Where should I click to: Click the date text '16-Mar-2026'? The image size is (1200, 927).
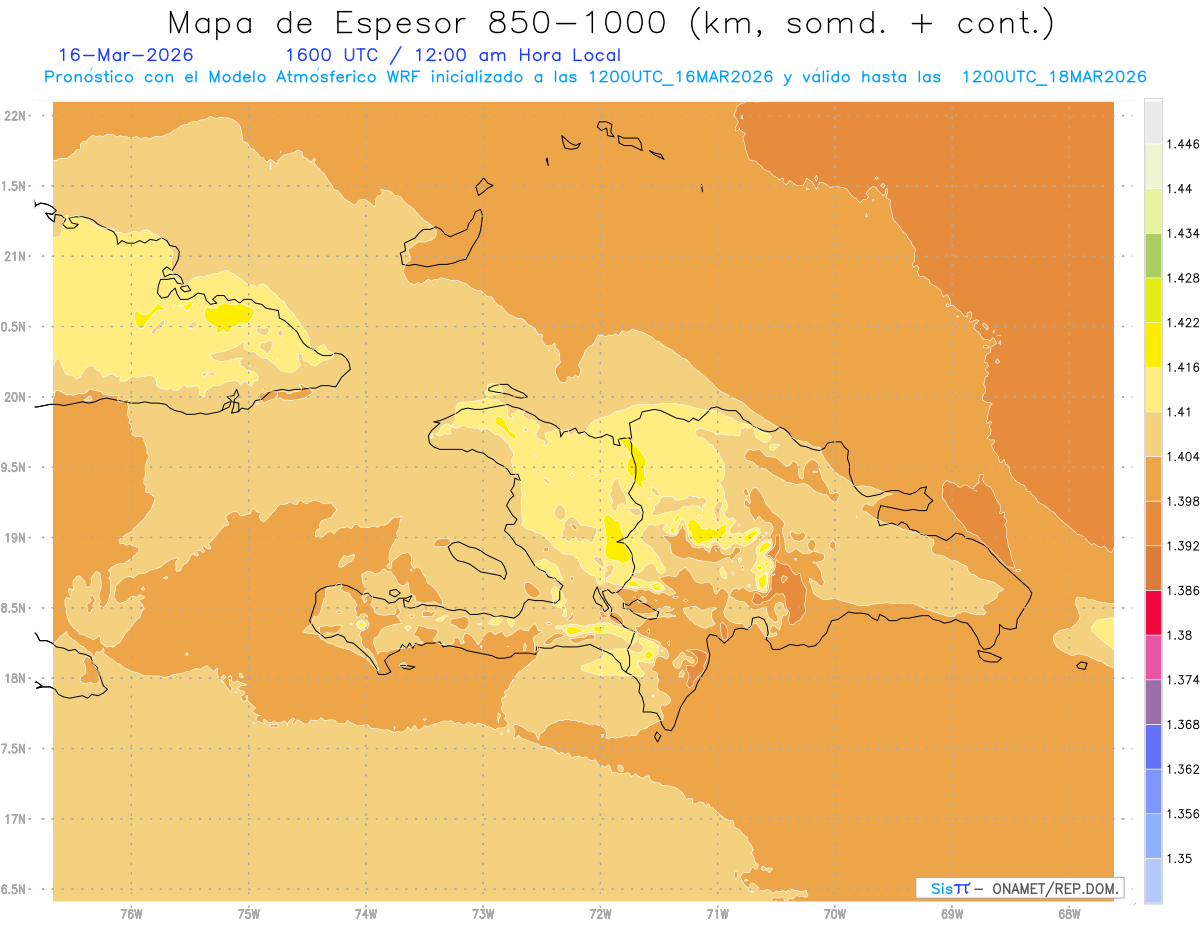127,55
